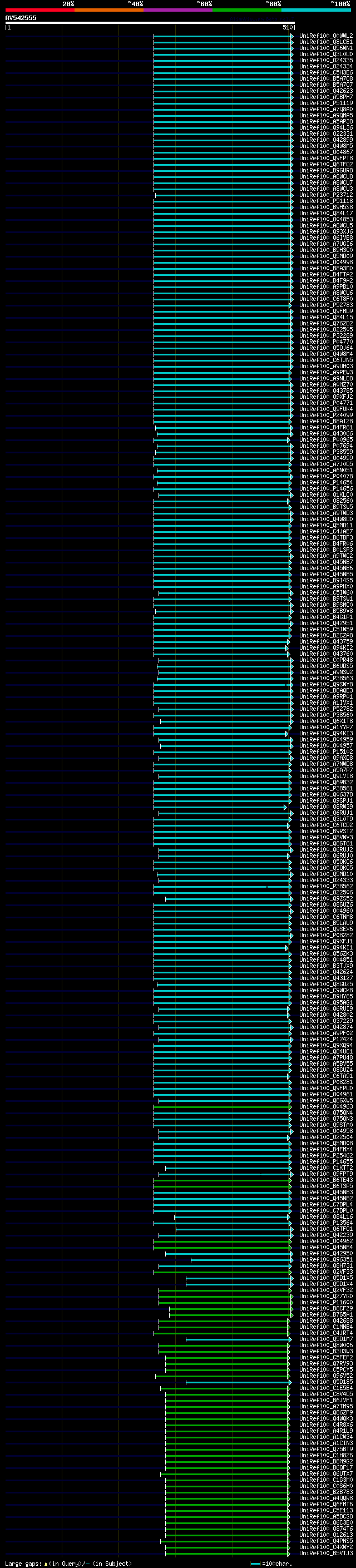Image resolution: width=356 pixels, height=1568 pixels.
Task: Click the =100char. scale legend
Action: click(271, 1564)
